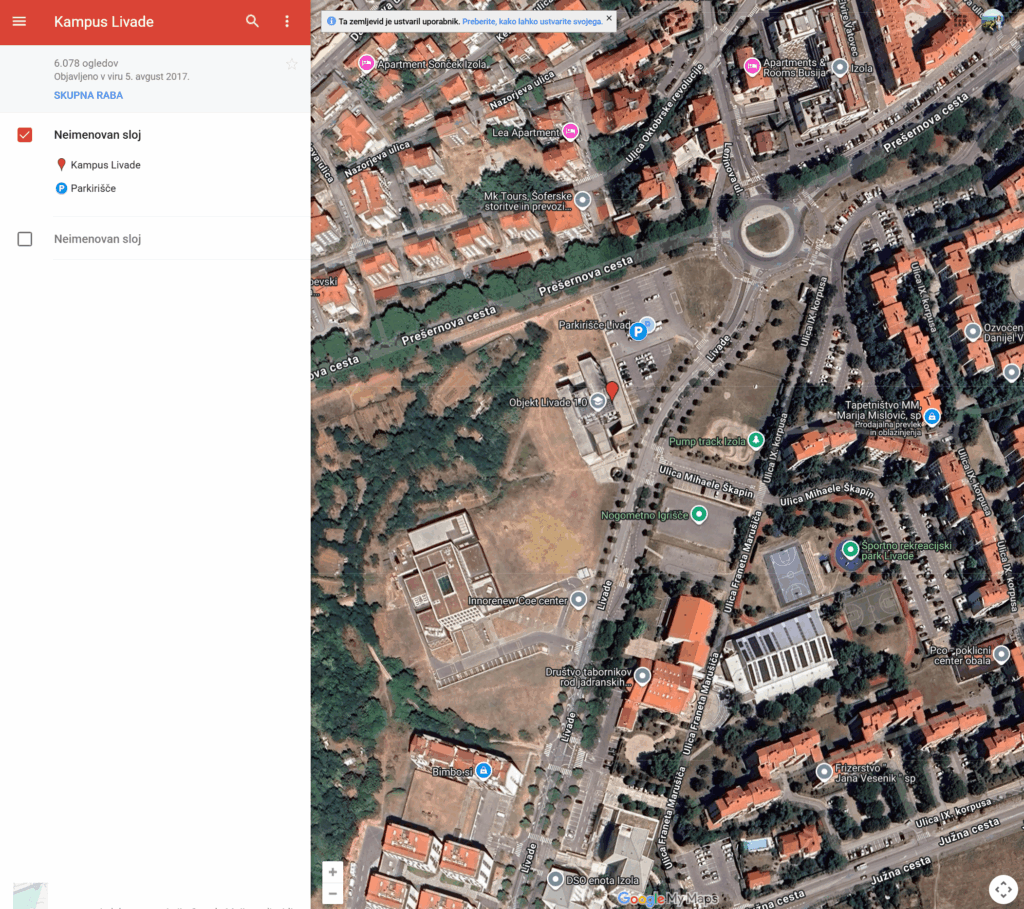Open the Lea Apartment lodging marker
Image resolution: width=1024 pixels, height=909 pixels.
point(570,131)
